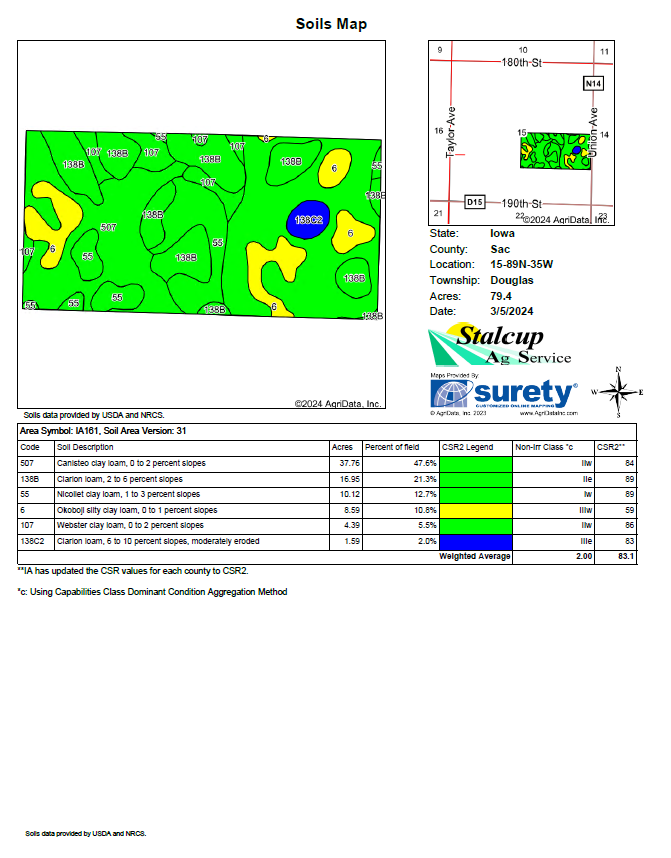Click the CSR2 update footnote
This screenshot has height=858, width=671.
click(x=133, y=571)
